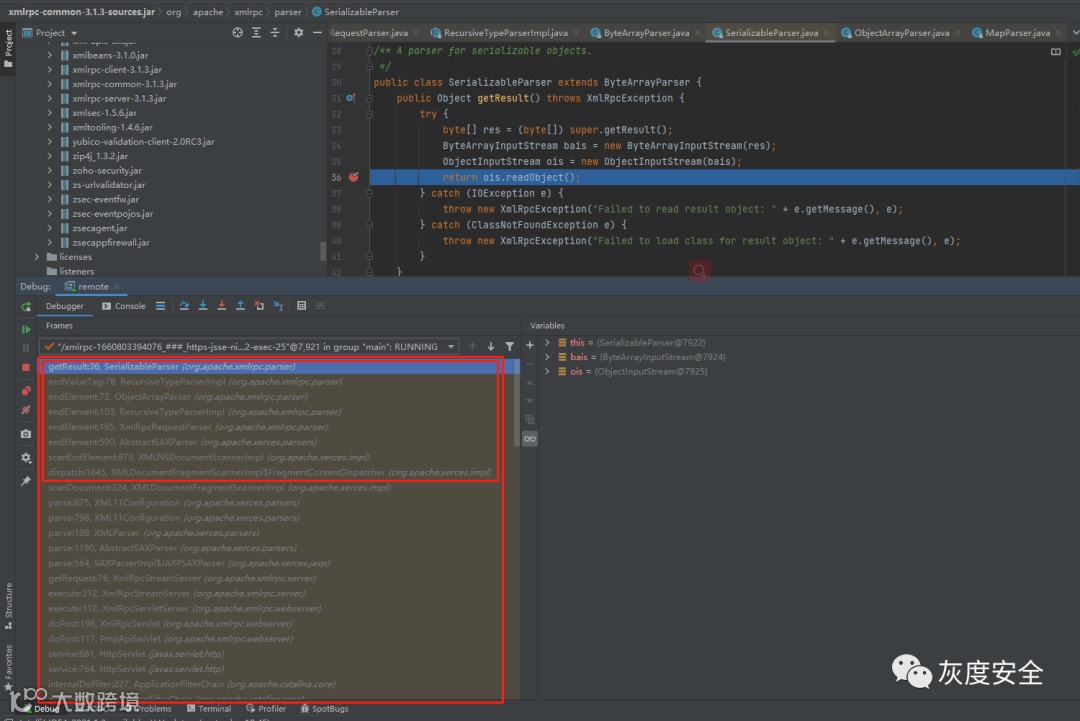1080x721 pixels.
Task: Open Evaluate Expression calculator
Action: click(x=301, y=306)
